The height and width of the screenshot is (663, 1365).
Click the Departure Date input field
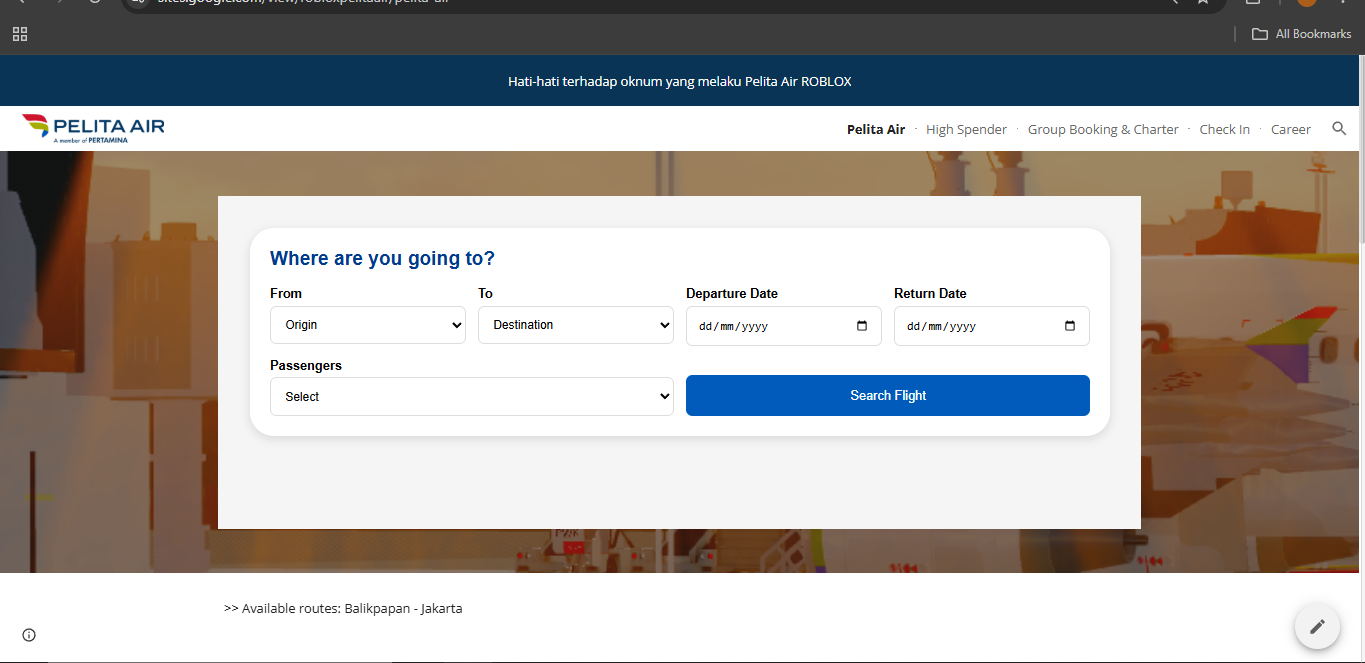point(784,326)
